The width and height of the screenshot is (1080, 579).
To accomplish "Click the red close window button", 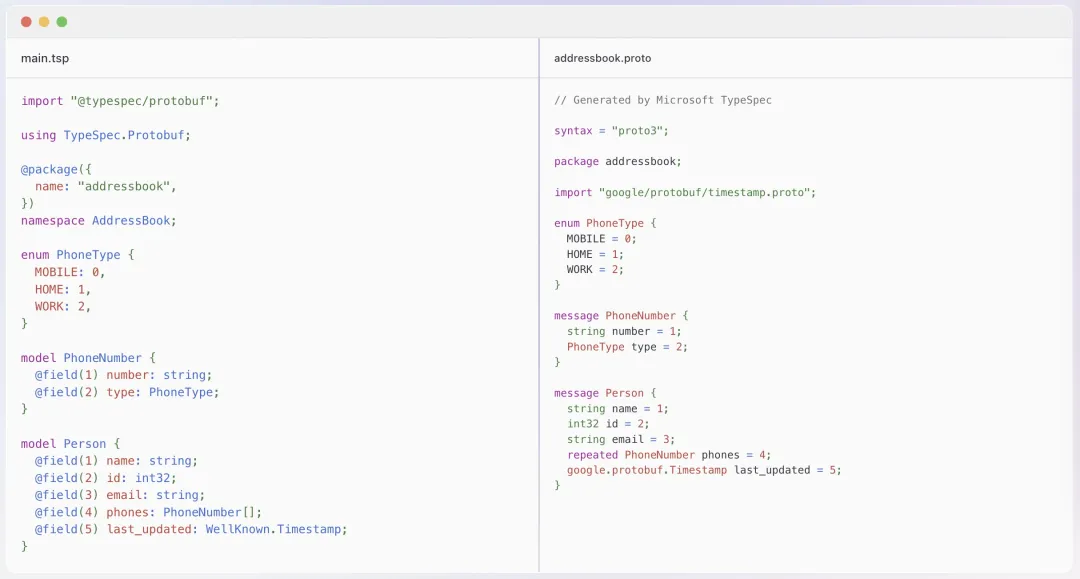I will 26,22.
